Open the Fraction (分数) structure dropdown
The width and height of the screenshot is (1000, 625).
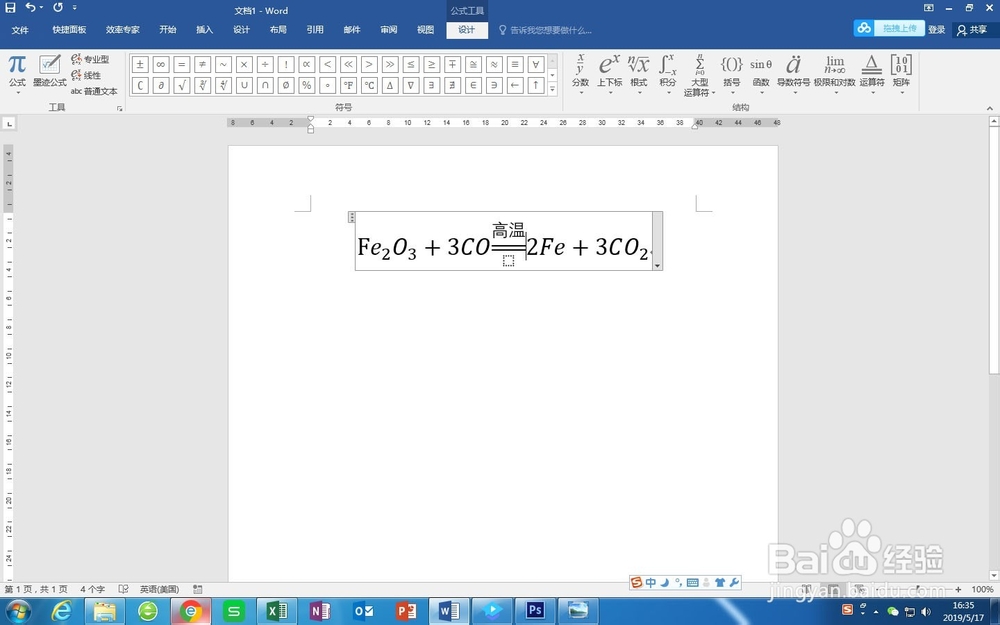click(x=580, y=74)
